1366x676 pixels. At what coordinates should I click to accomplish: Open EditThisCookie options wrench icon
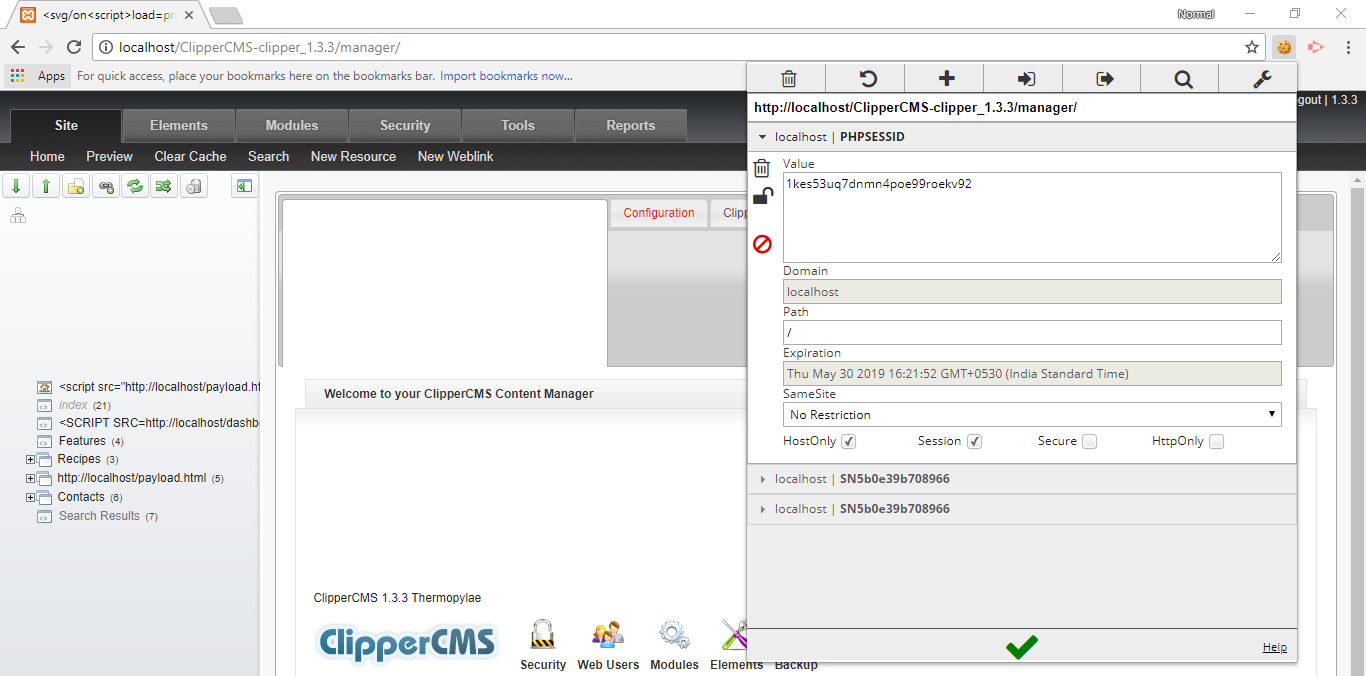pos(1261,79)
